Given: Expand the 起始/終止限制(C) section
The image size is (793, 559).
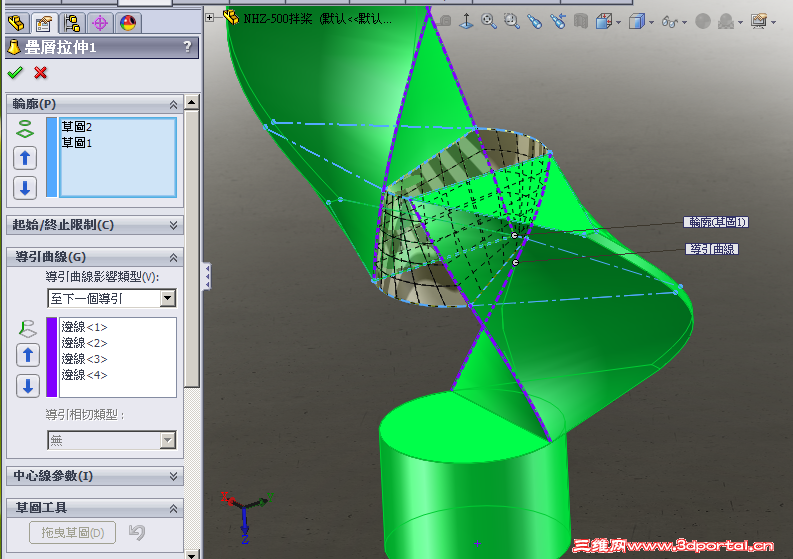Looking at the screenshot, I should click(173, 225).
